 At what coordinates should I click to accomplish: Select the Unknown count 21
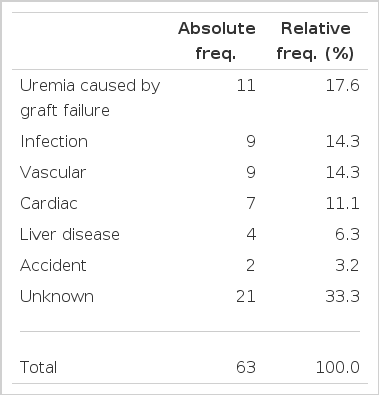click(x=246, y=296)
